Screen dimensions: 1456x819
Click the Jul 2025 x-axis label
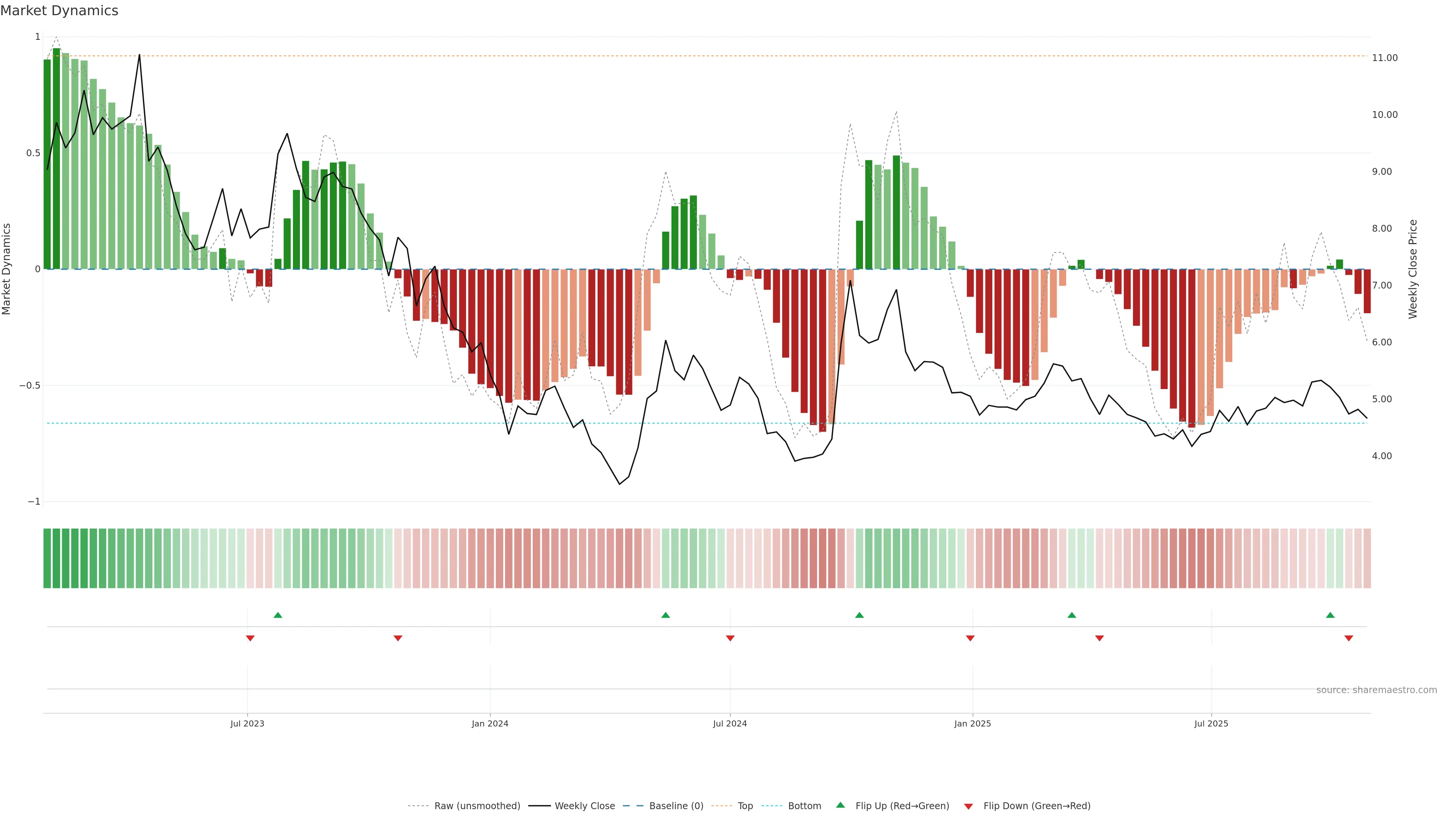1211,723
